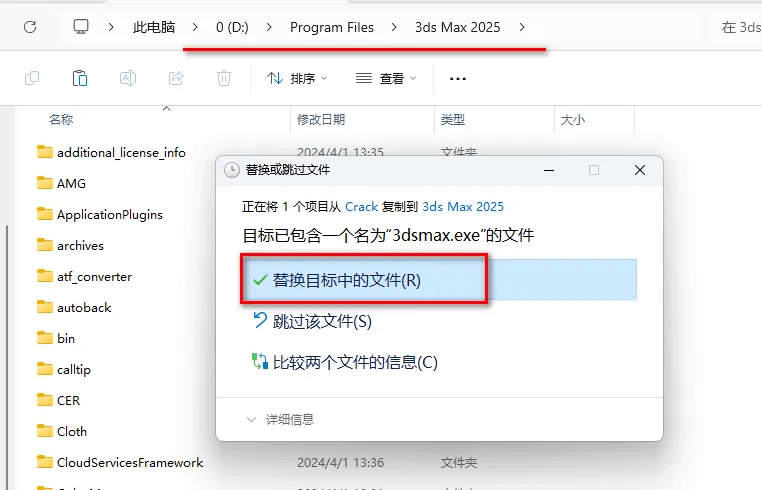Expand chevron after 此电脑

195,27
